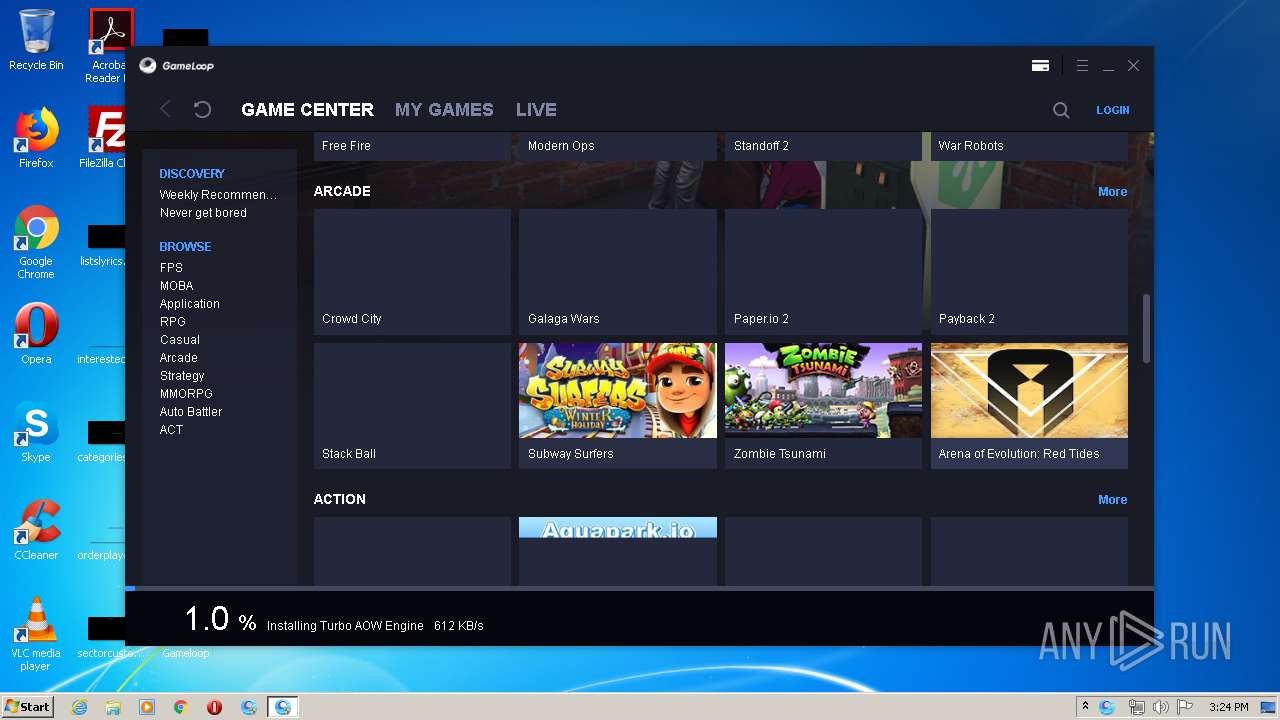Click the compact mode window icon
The width and height of the screenshot is (1280, 720).
(x=1040, y=66)
